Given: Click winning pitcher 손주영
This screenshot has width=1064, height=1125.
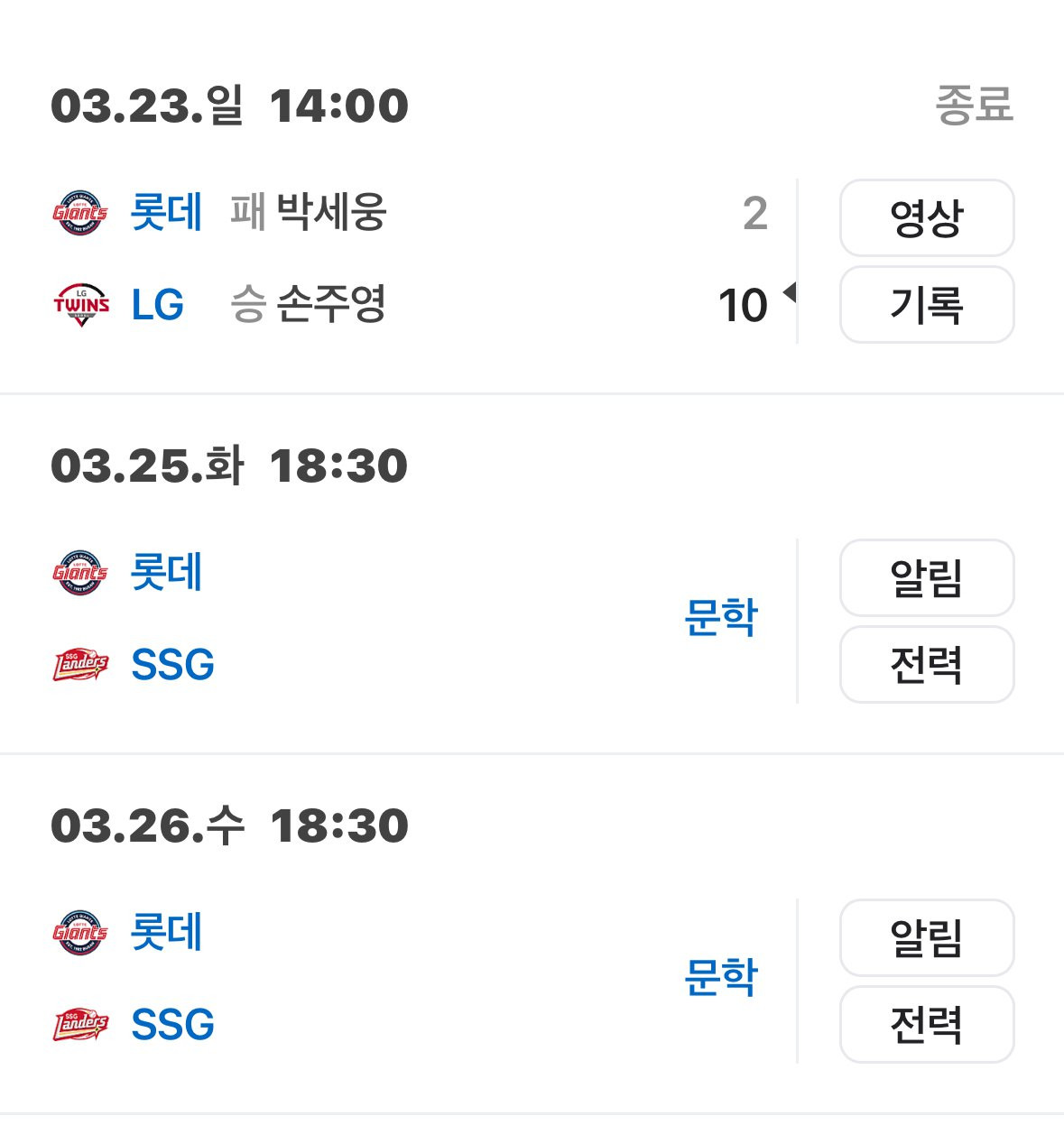Looking at the screenshot, I should coord(330,304).
